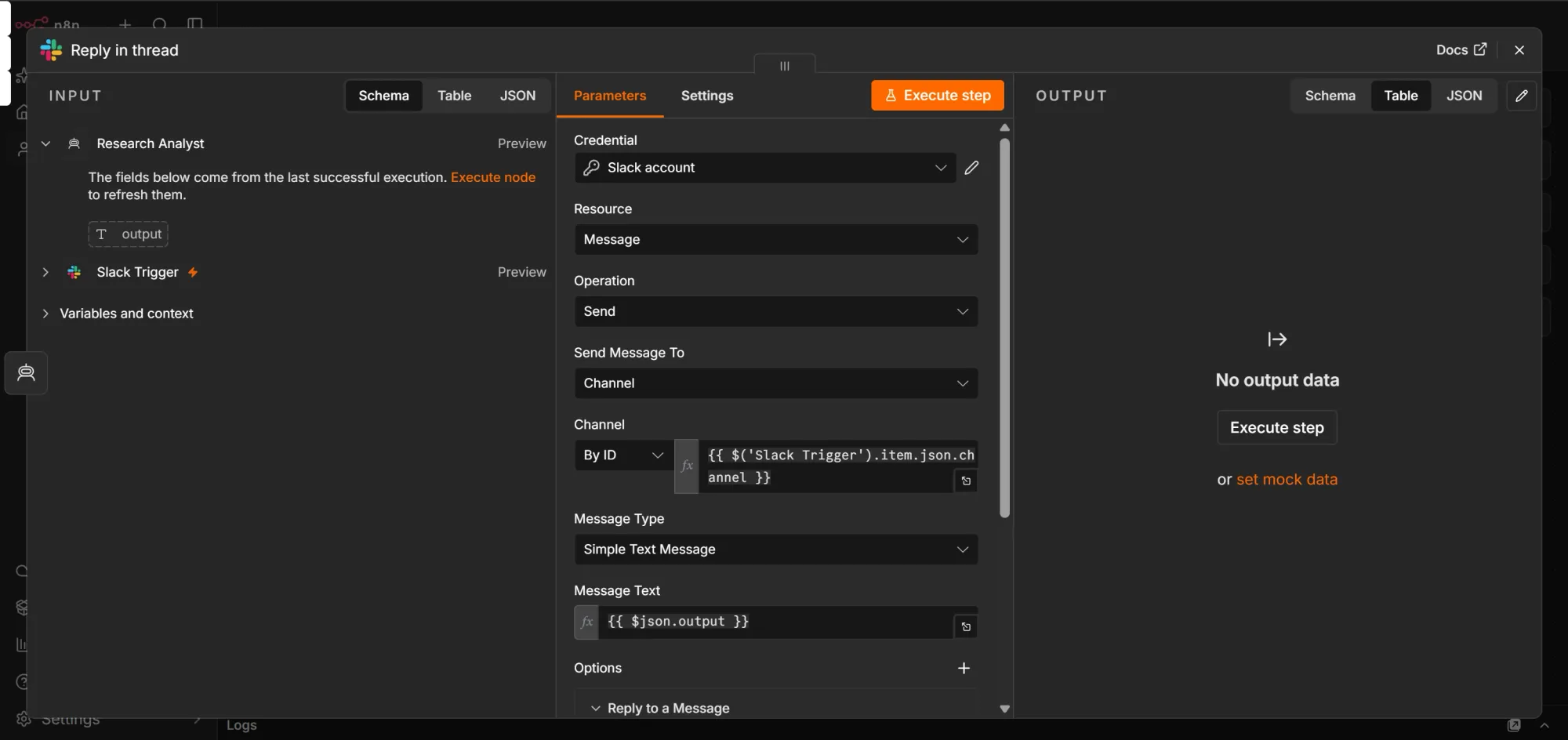Click the pencil icon to edit output

pyautogui.click(x=1522, y=96)
